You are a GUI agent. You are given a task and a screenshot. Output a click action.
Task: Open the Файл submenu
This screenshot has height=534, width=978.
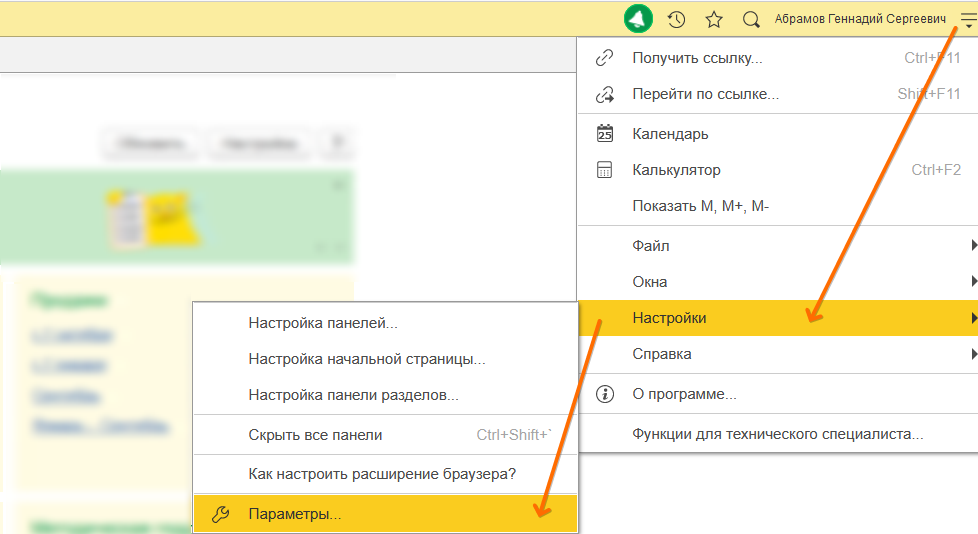(778, 246)
